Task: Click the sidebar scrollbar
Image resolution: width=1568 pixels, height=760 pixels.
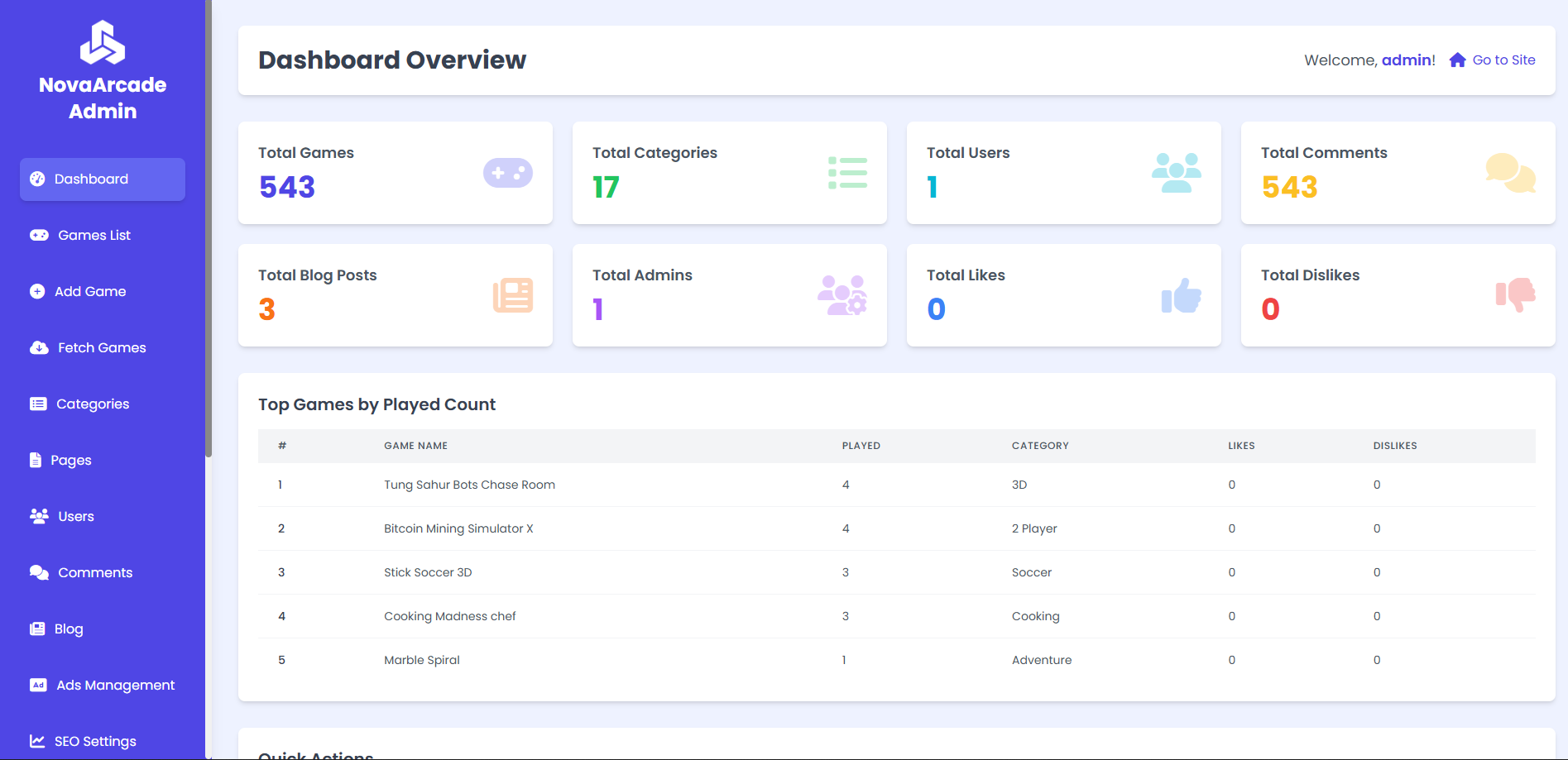Action: [210, 232]
